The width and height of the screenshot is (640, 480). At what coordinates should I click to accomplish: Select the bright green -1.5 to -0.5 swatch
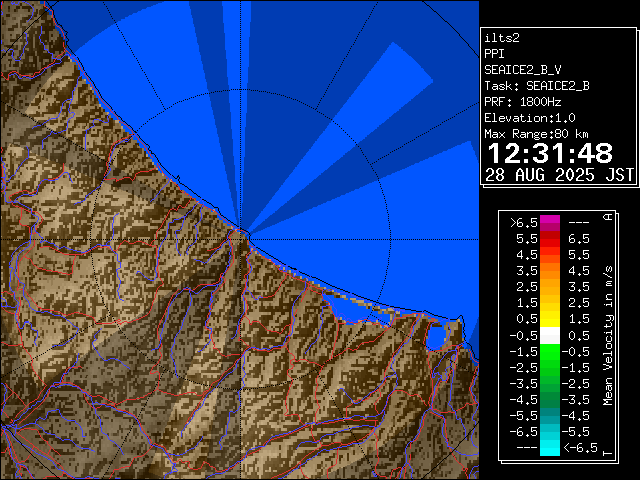(x=549, y=351)
